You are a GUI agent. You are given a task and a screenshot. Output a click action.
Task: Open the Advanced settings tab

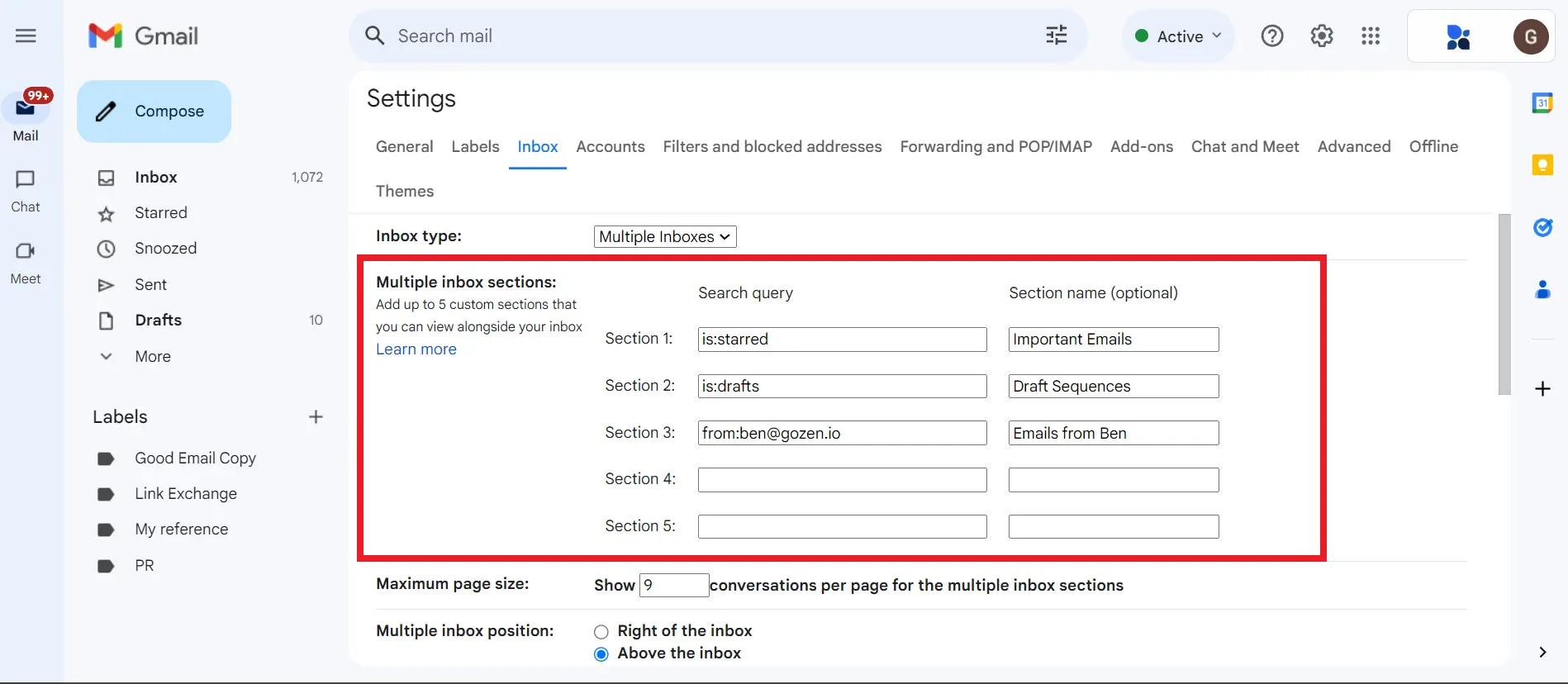[x=1354, y=146]
